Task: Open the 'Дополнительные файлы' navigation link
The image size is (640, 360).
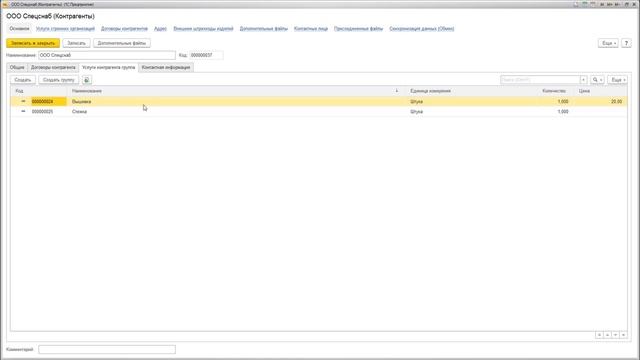Action: tap(264, 29)
